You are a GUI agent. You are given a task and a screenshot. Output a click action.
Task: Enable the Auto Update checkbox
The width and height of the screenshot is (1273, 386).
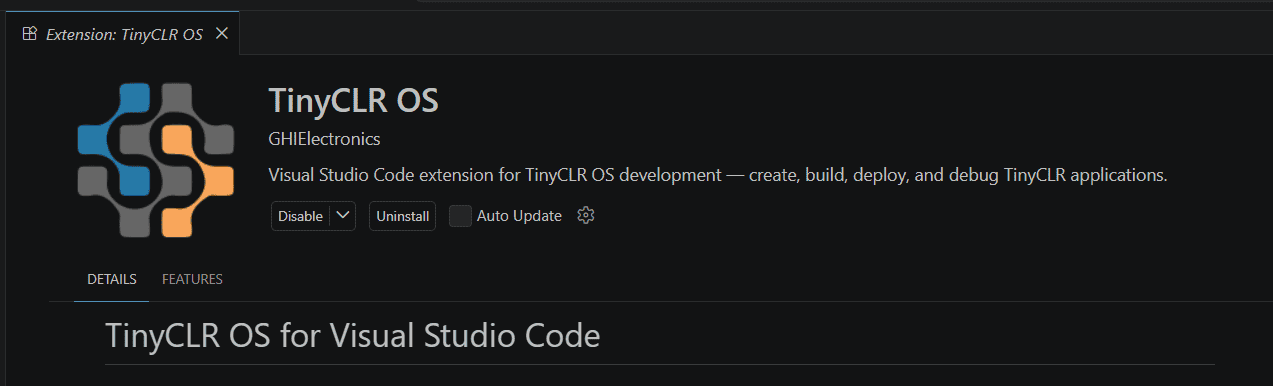click(460, 216)
